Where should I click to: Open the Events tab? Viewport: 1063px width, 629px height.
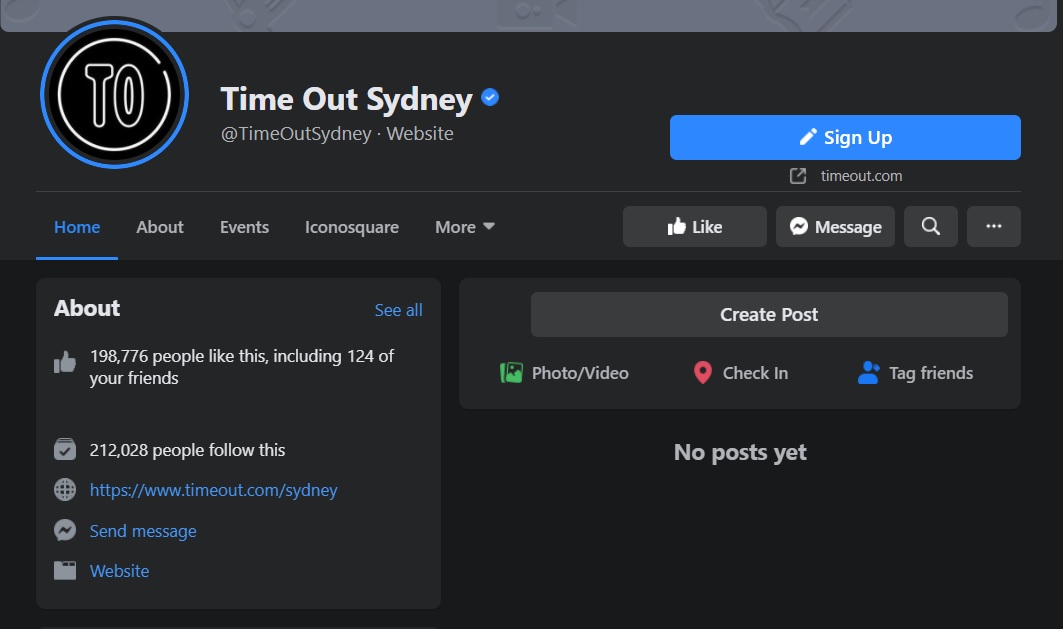(x=244, y=227)
